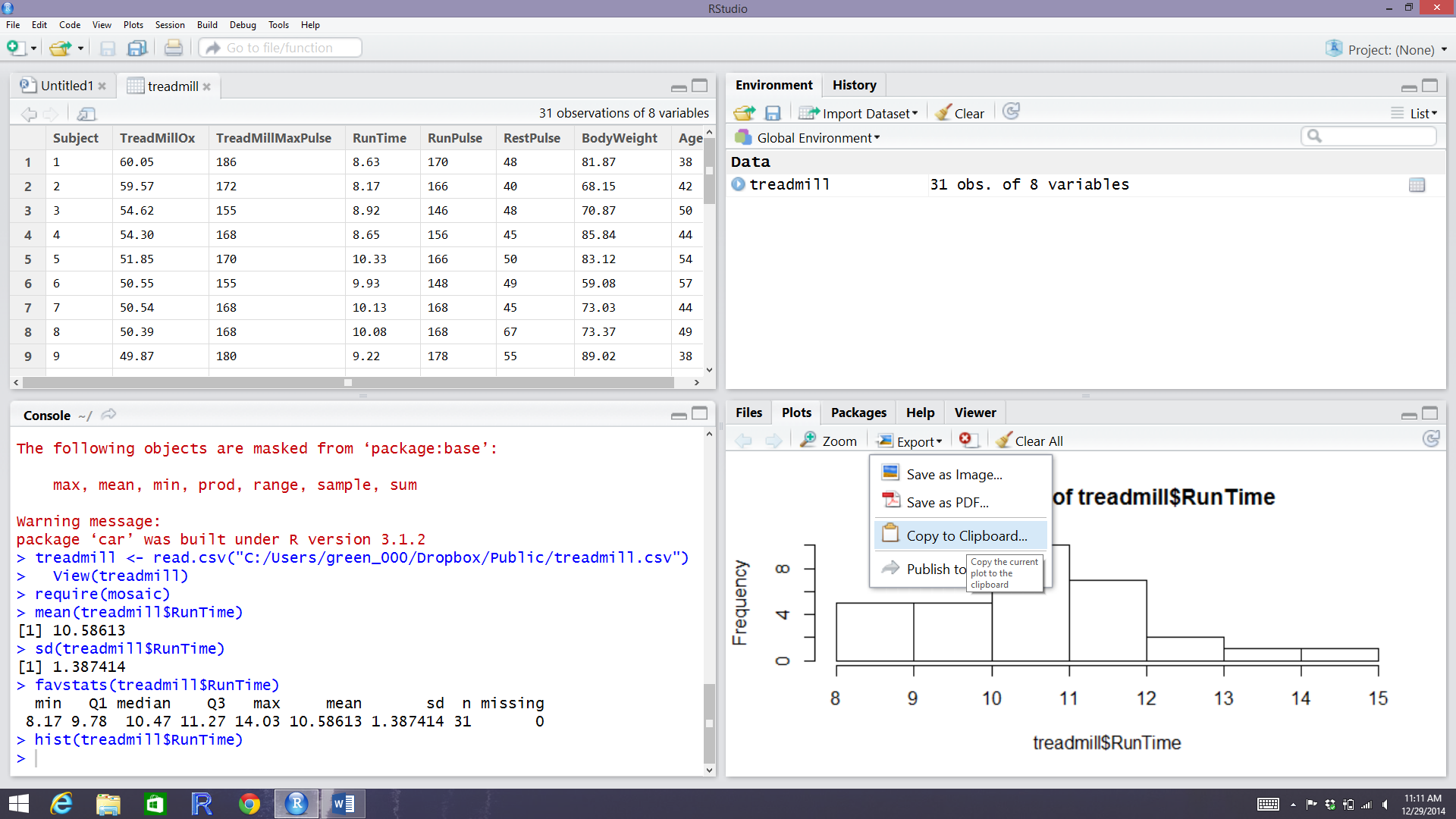Expand the treadmill data object
Screen dimensions: 1456x819
(738, 184)
